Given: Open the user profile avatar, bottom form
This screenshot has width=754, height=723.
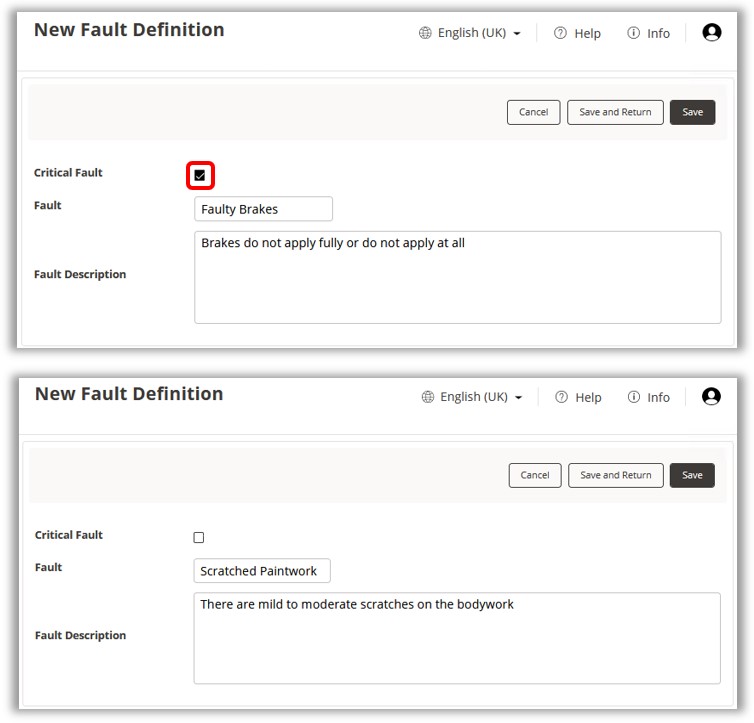Looking at the screenshot, I should pyautogui.click(x=711, y=397).
